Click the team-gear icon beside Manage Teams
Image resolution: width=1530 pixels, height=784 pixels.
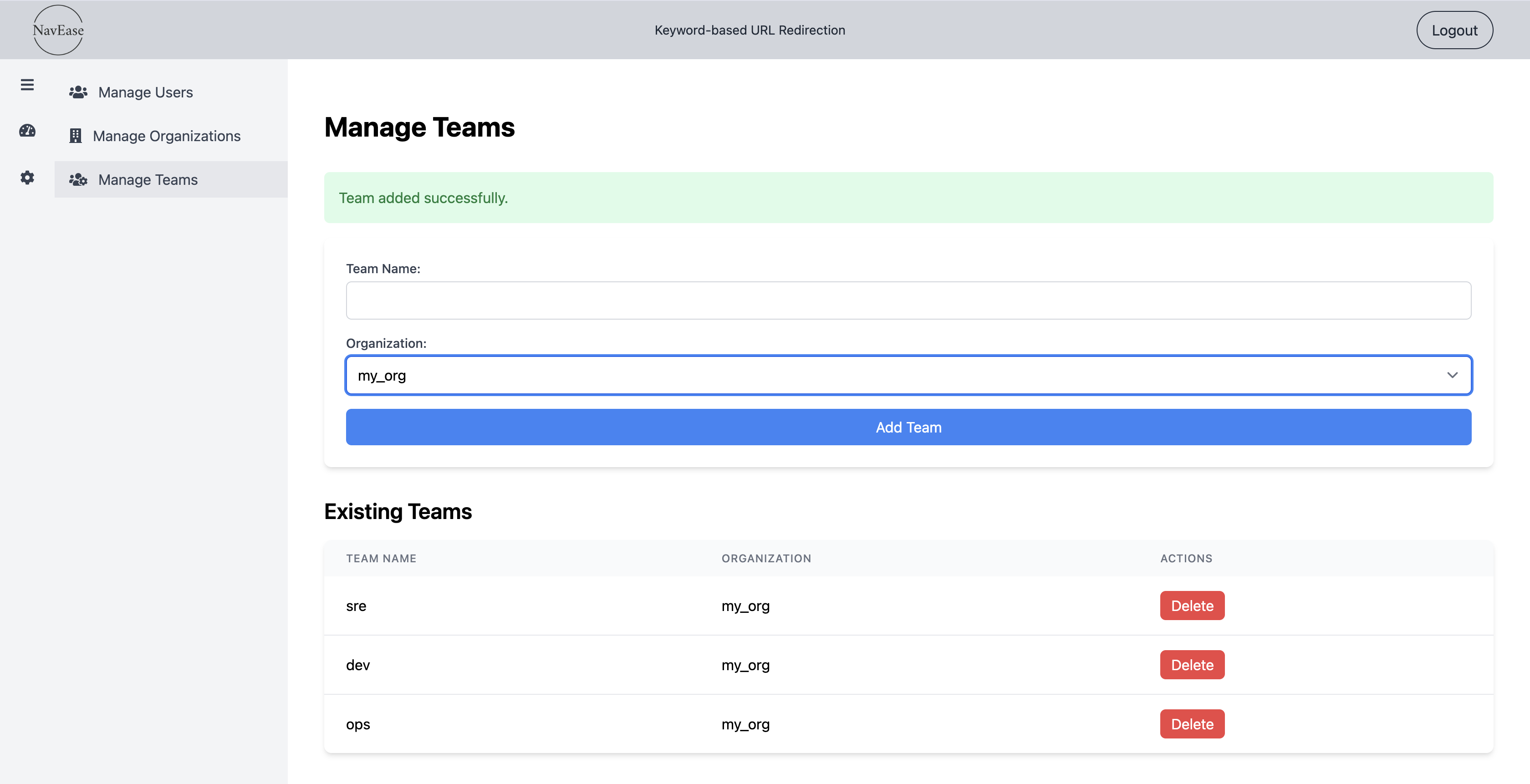(78, 179)
